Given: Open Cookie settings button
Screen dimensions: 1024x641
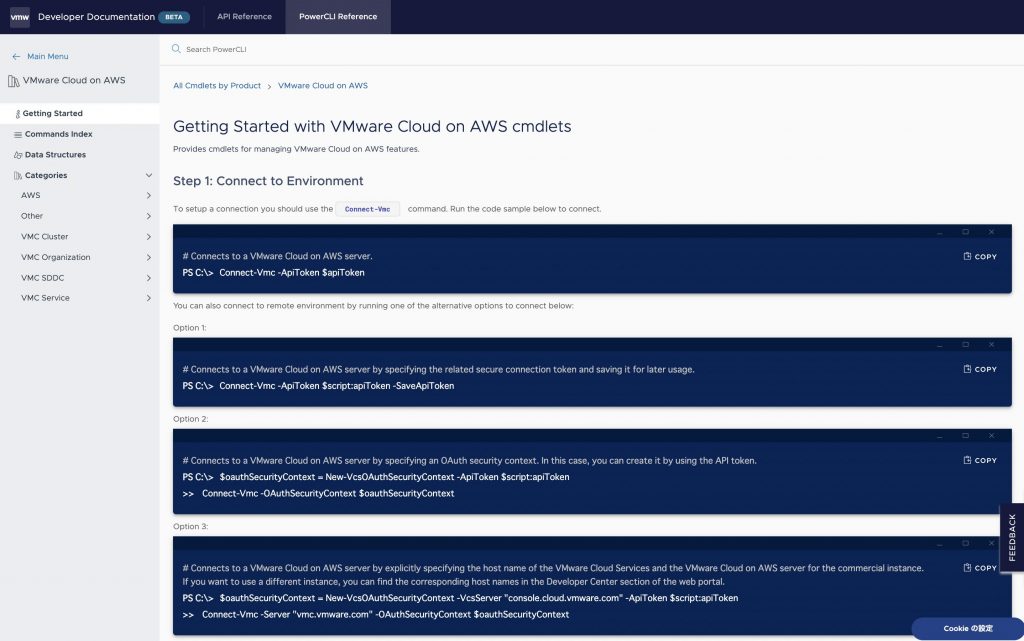Looking at the screenshot, I should click(967, 629).
